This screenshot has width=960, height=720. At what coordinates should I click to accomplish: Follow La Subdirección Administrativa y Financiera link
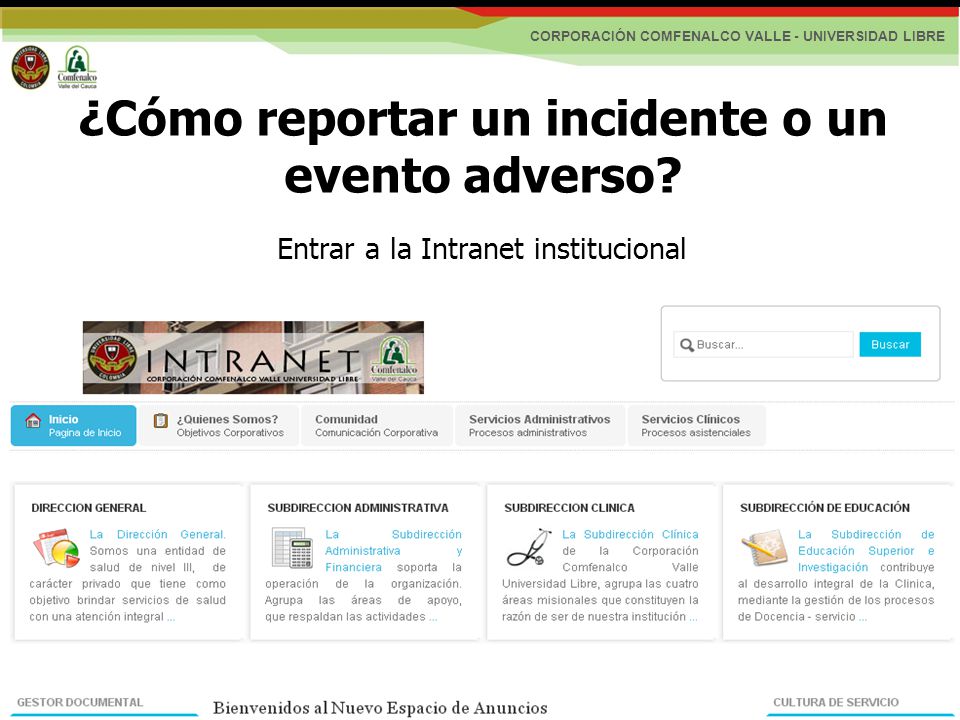coord(394,551)
